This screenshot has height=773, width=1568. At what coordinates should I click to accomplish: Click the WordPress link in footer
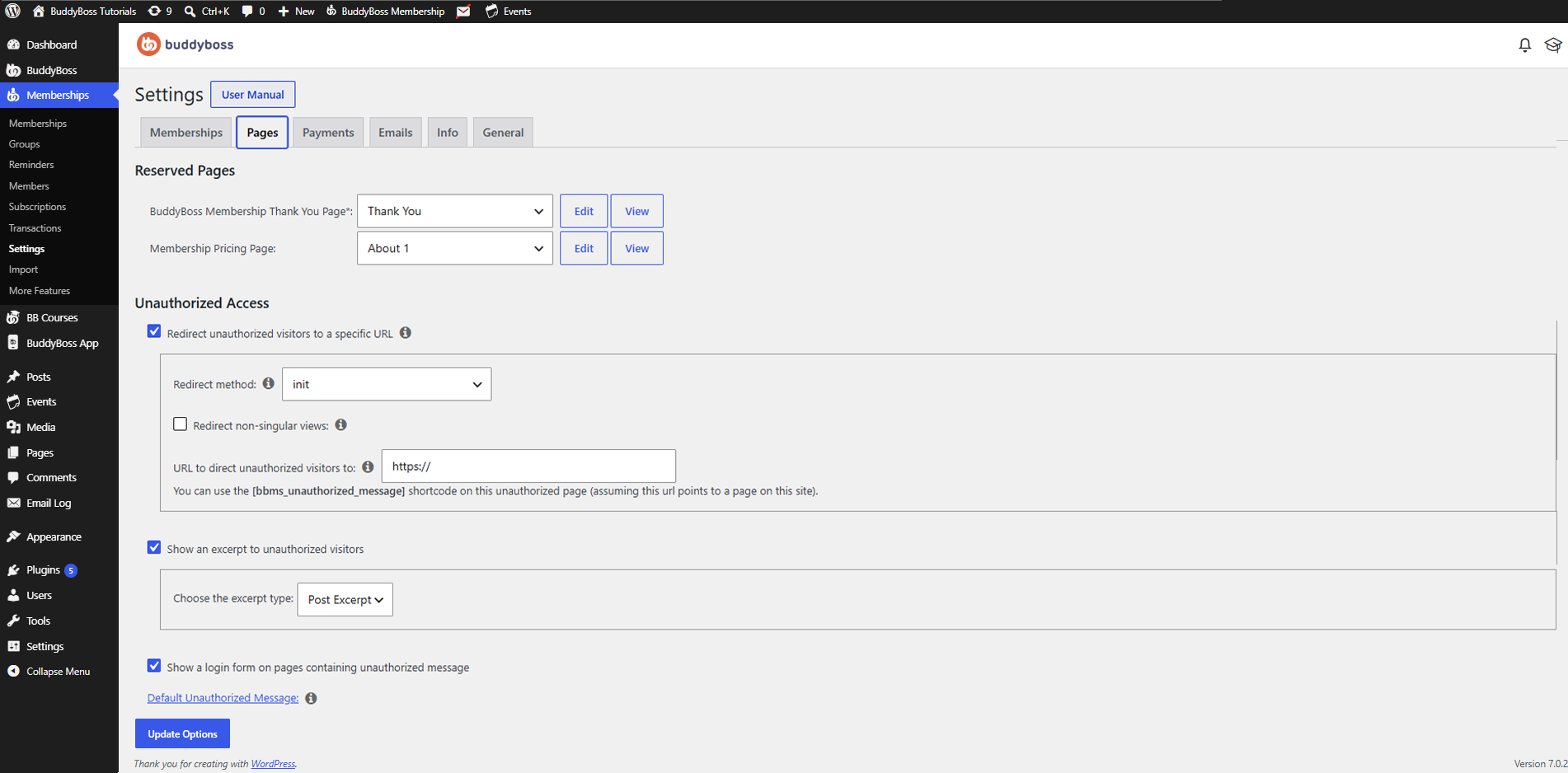[x=273, y=764]
